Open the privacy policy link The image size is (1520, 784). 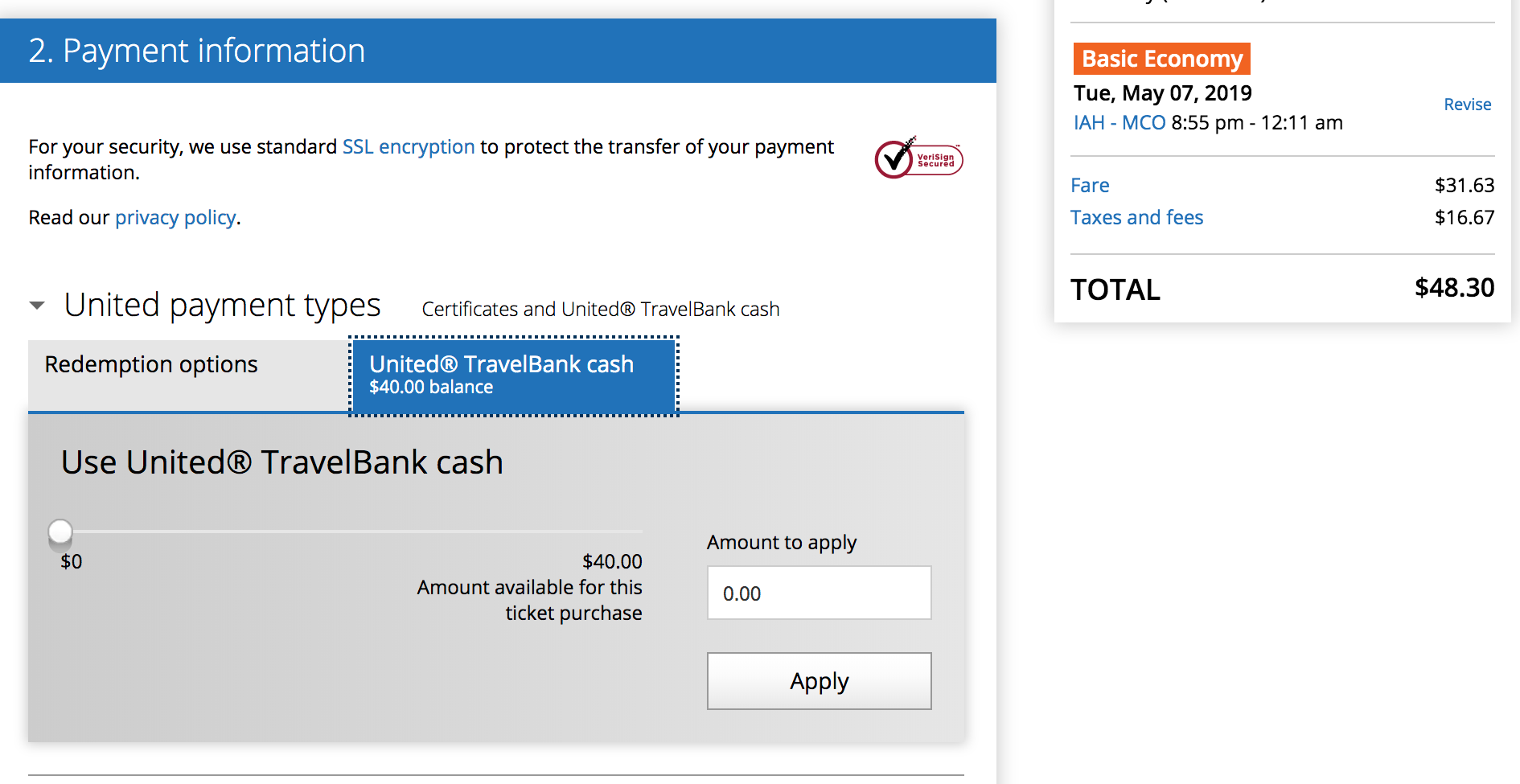click(x=175, y=218)
